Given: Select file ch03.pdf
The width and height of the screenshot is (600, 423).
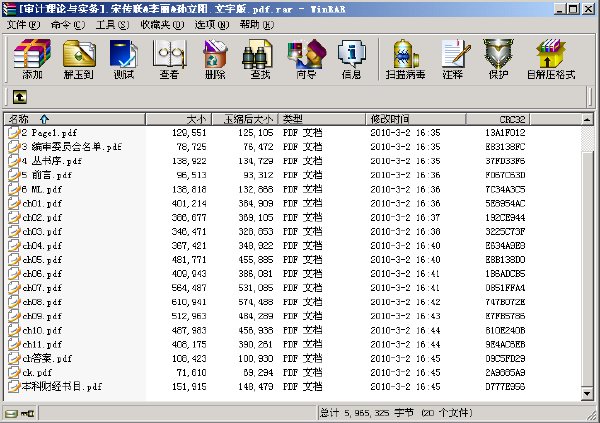Looking at the screenshot, I should pyautogui.click(x=42, y=232).
